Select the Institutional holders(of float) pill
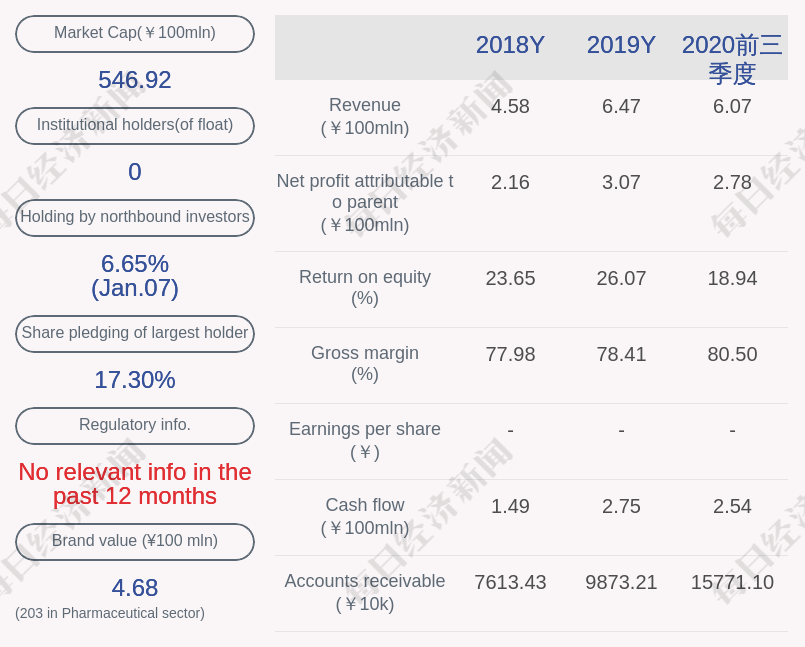The height and width of the screenshot is (647, 805). (x=134, y=125)
